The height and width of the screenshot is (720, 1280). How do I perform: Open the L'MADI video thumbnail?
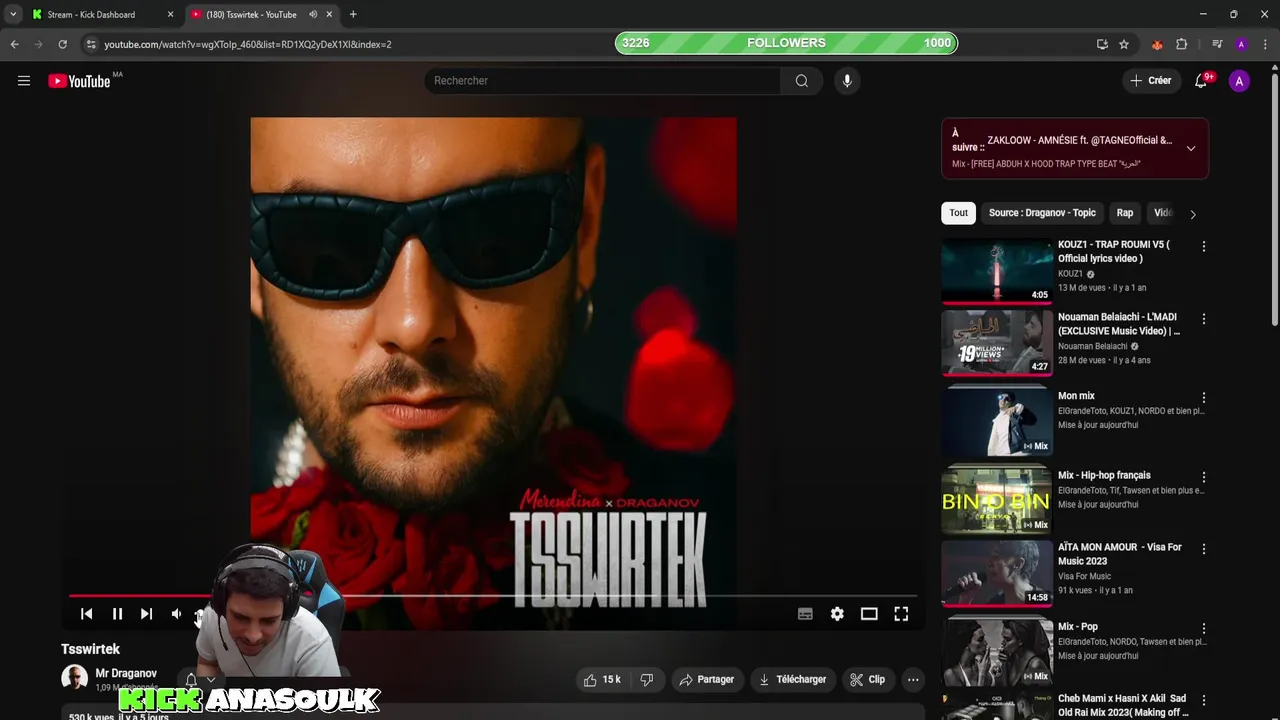[x=996, y=342]
